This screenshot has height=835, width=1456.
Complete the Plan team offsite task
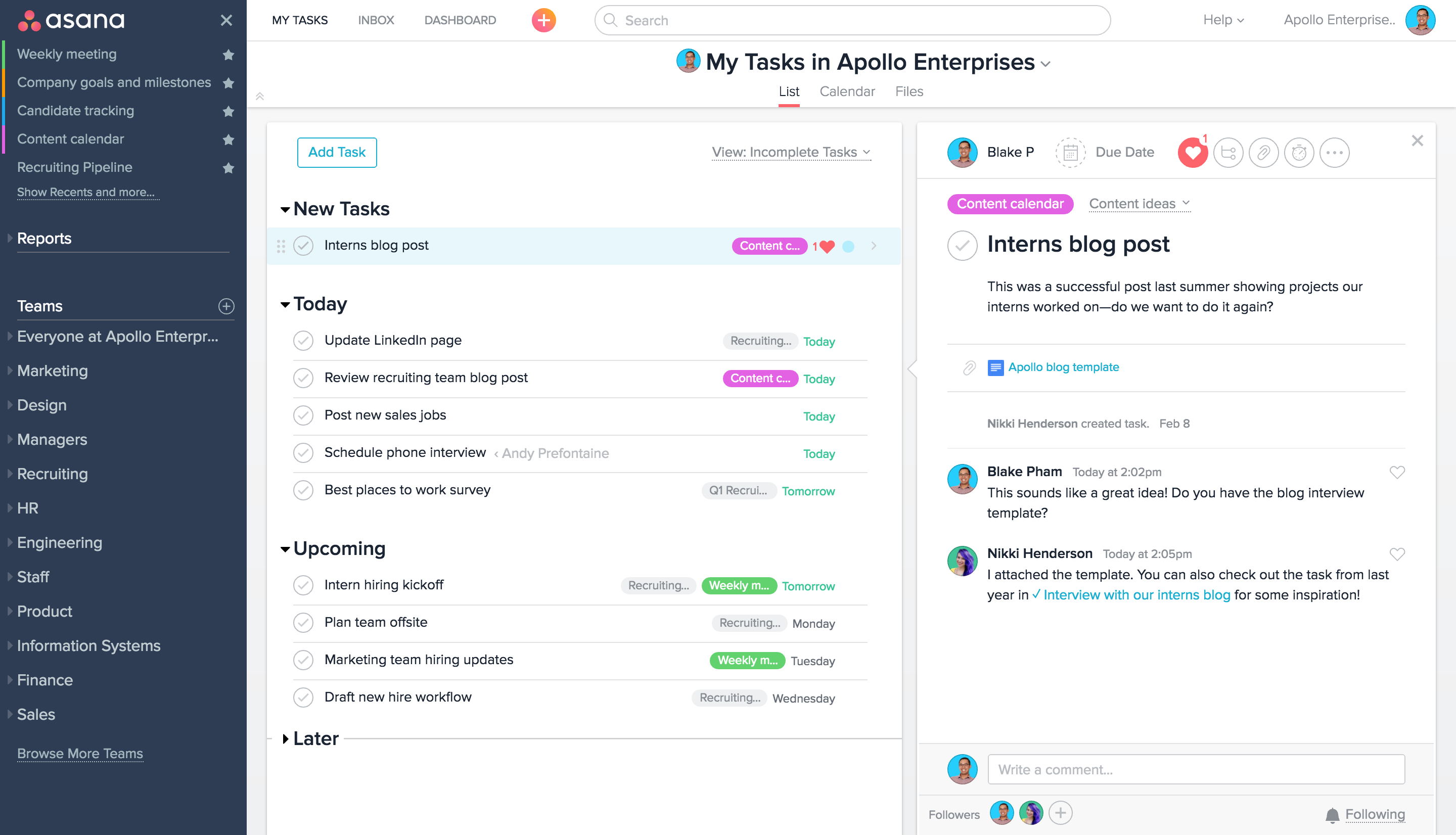point(303,623)
